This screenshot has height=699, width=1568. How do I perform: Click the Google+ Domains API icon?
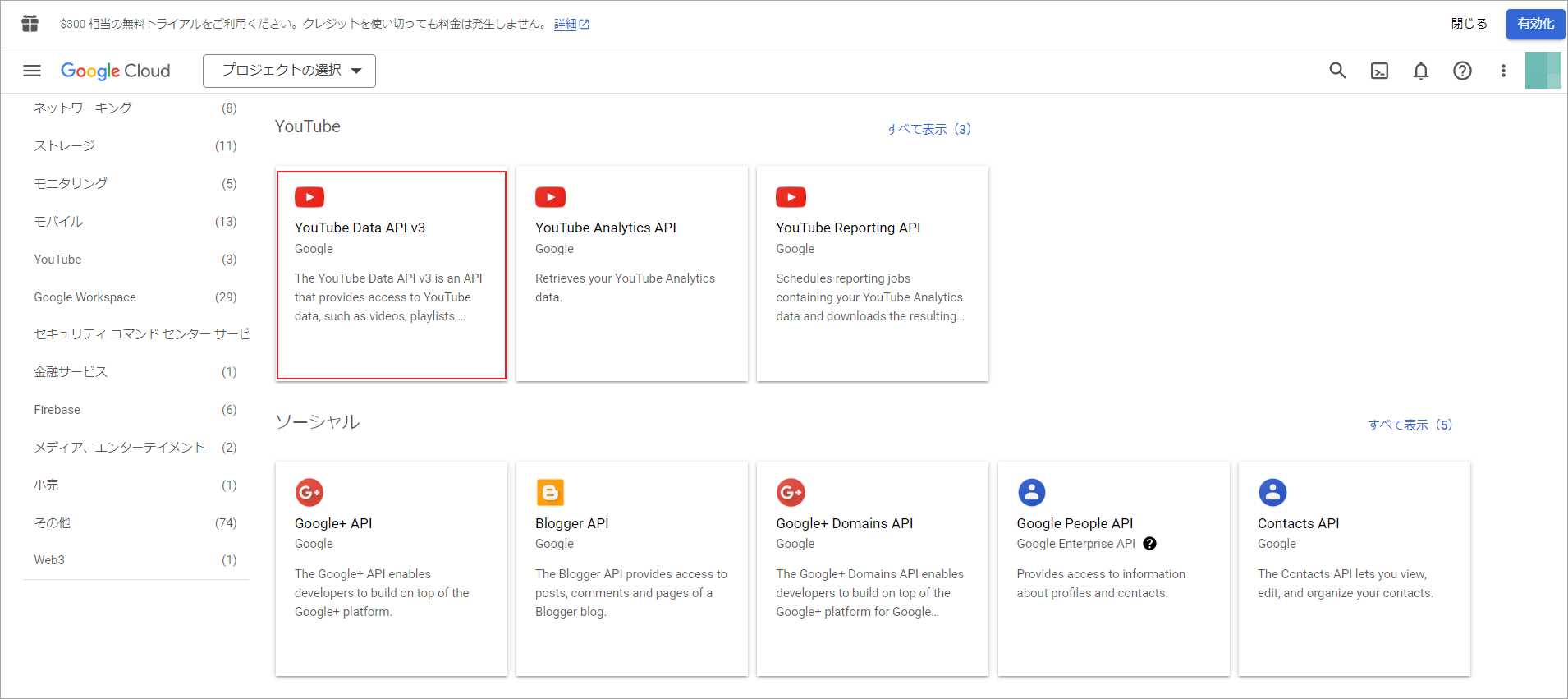coord(791,493)
